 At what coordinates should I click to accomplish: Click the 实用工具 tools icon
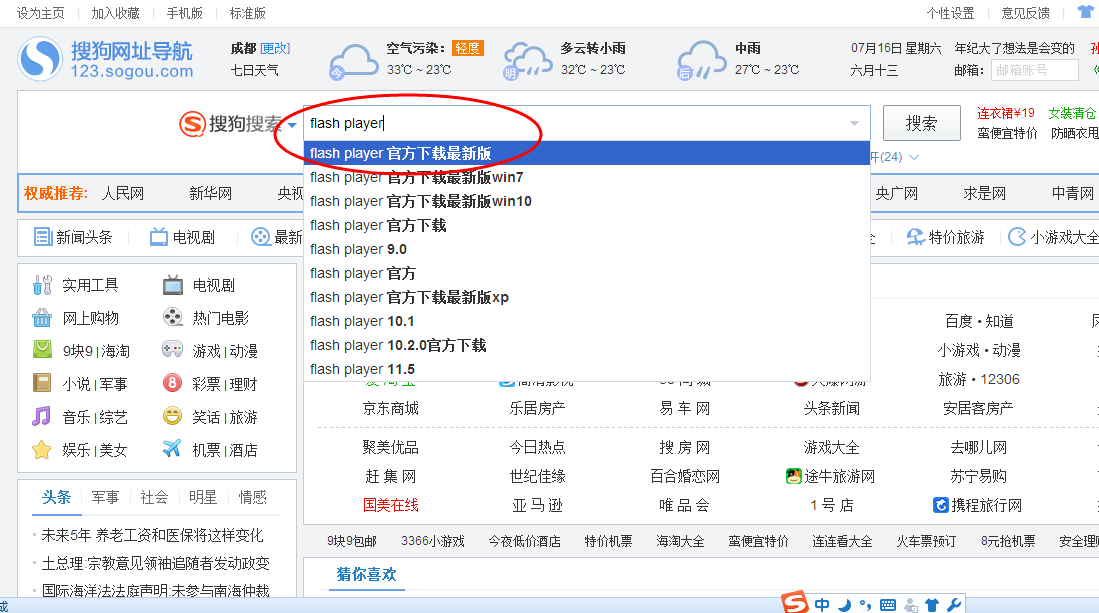tap(42, 285)
